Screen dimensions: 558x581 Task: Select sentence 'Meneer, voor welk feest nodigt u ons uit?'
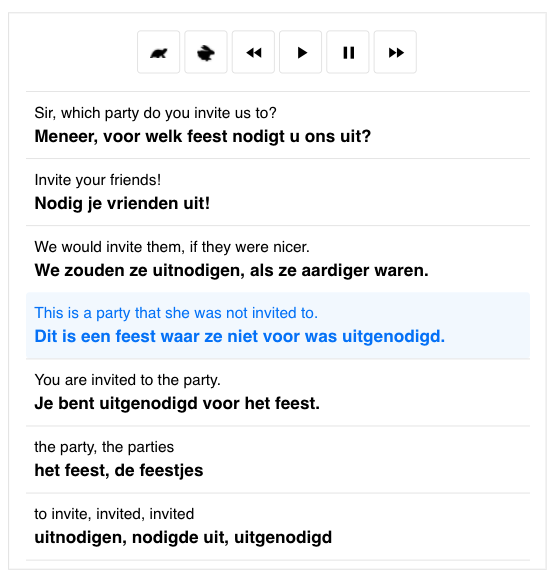pyautogui.click(x=203, y=136)
